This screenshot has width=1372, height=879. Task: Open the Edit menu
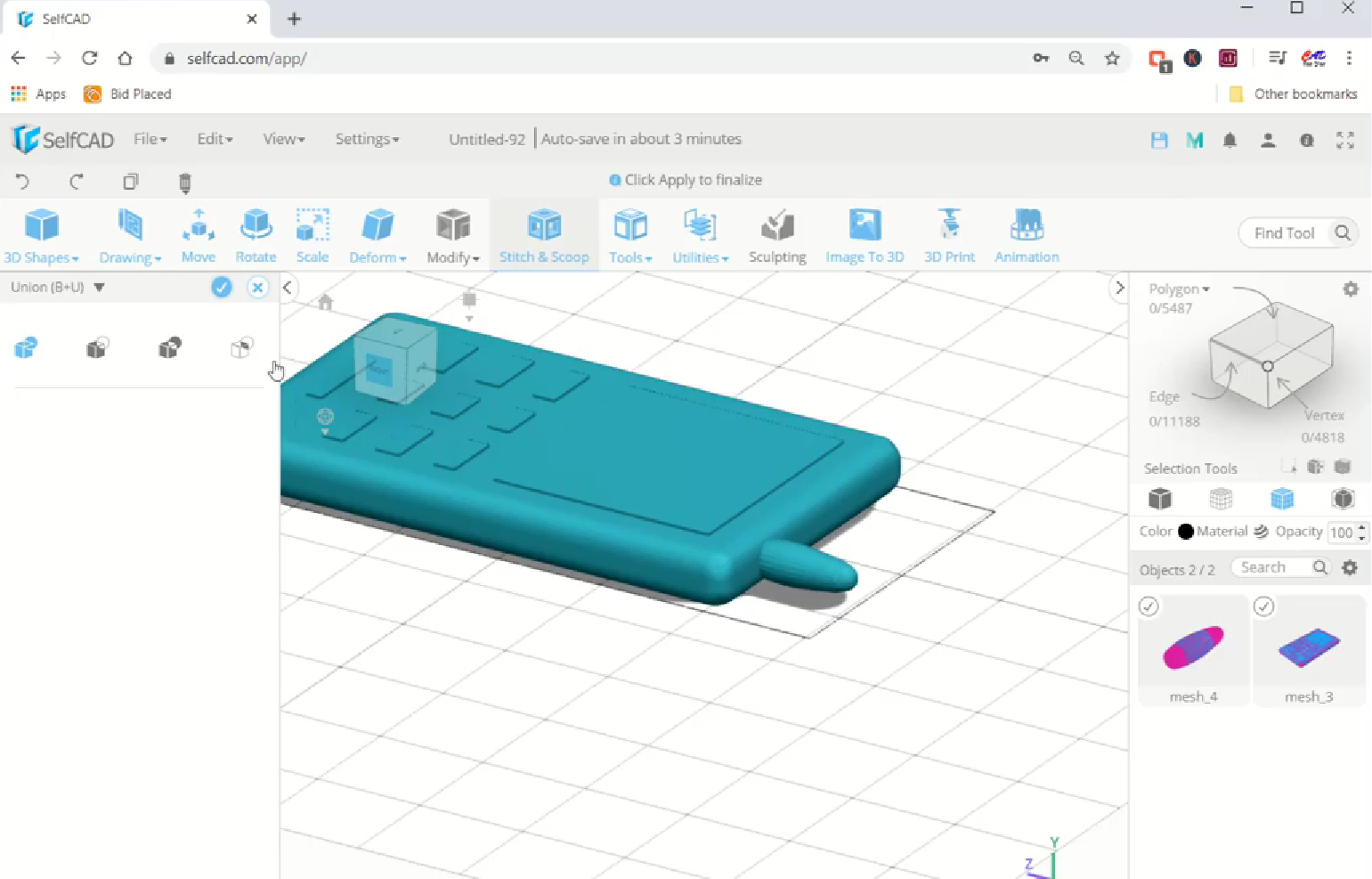(x=215, y=139)
